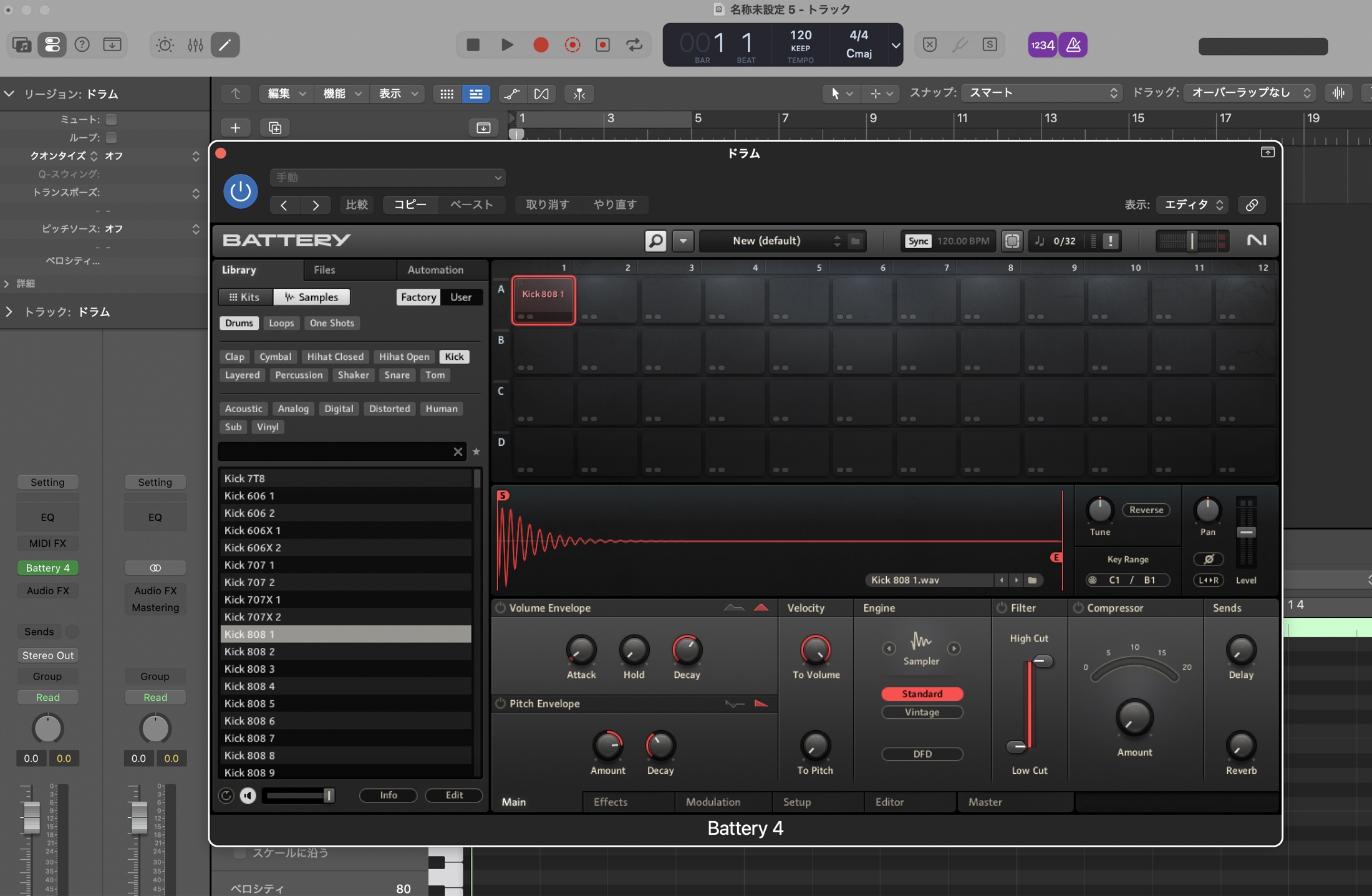The width and height of the screenshot is (1372, 896).
Task: Add a new track with the plus button
Action: click(x=235, y=128)
